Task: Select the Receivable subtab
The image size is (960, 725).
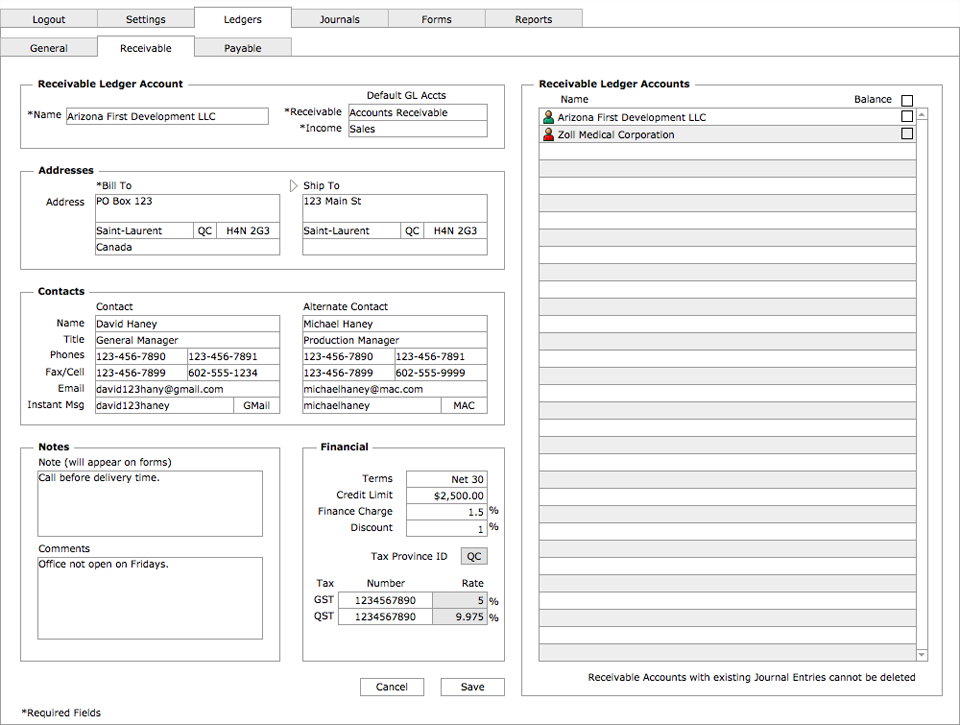Action: tap(146, 48)
